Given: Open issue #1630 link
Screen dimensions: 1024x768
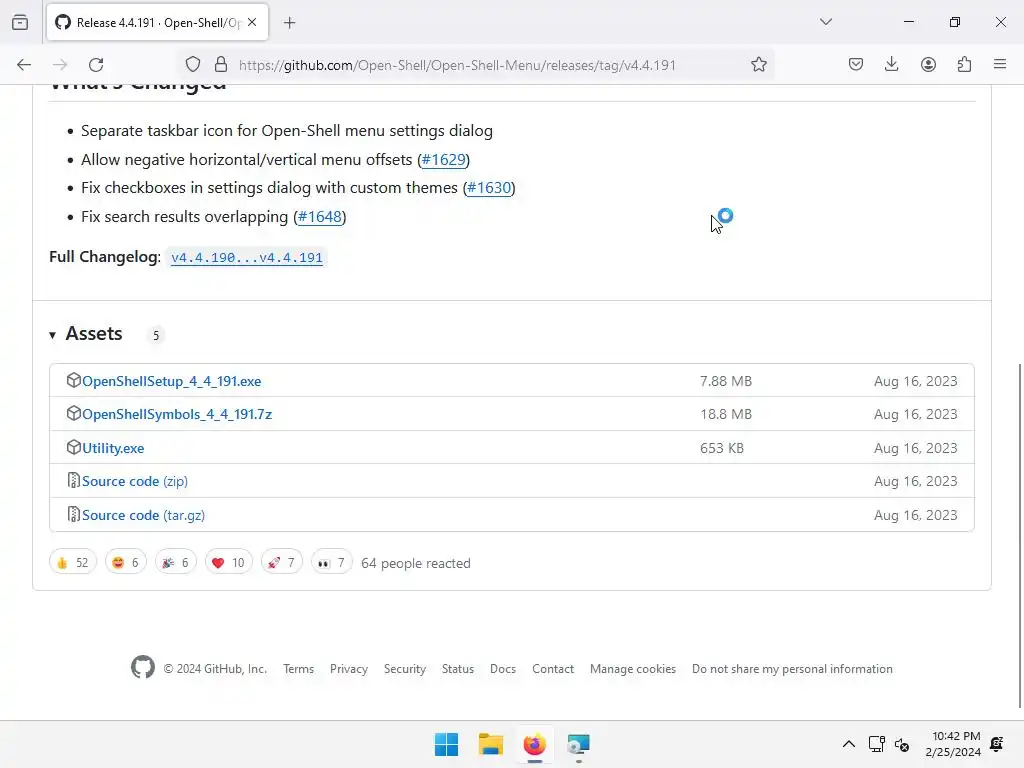Looking at the screenshot, I should pyautogui.click(x=489, y=188).
